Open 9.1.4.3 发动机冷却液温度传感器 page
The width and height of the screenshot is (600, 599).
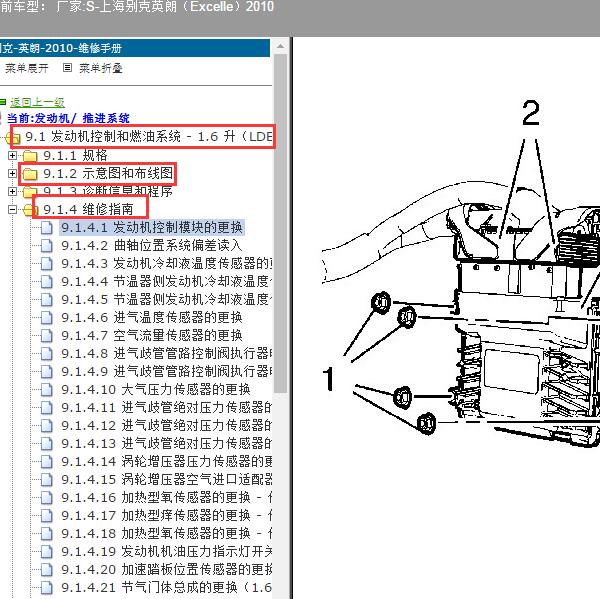point(166,263)
